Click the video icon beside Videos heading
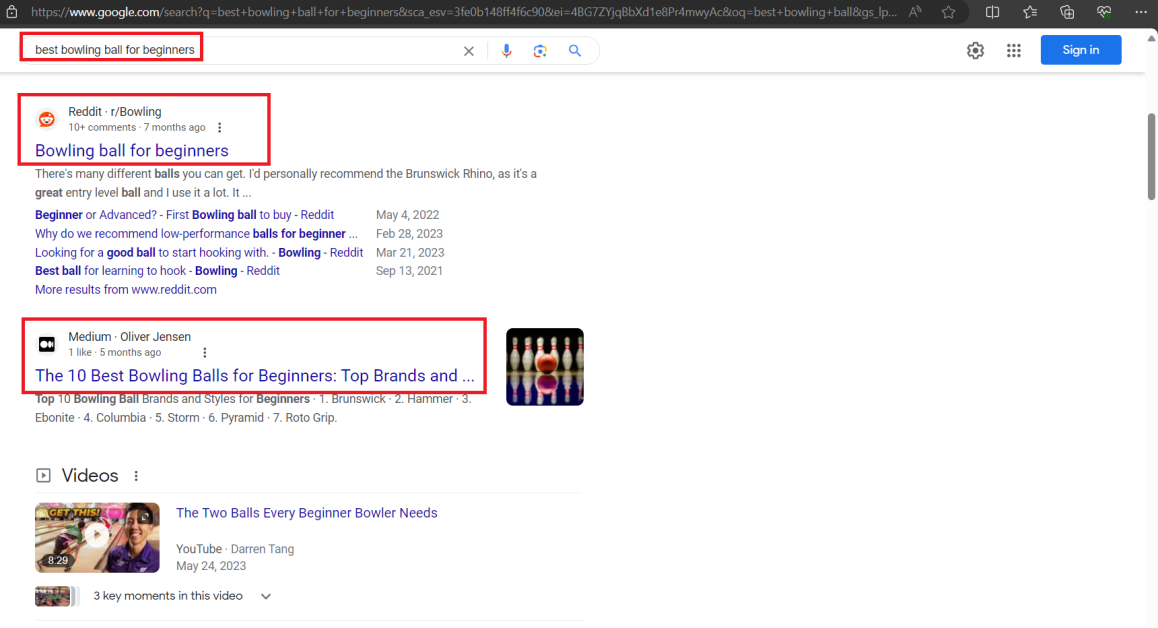Viewport: 1158px width, 628px height. point(44,476)
